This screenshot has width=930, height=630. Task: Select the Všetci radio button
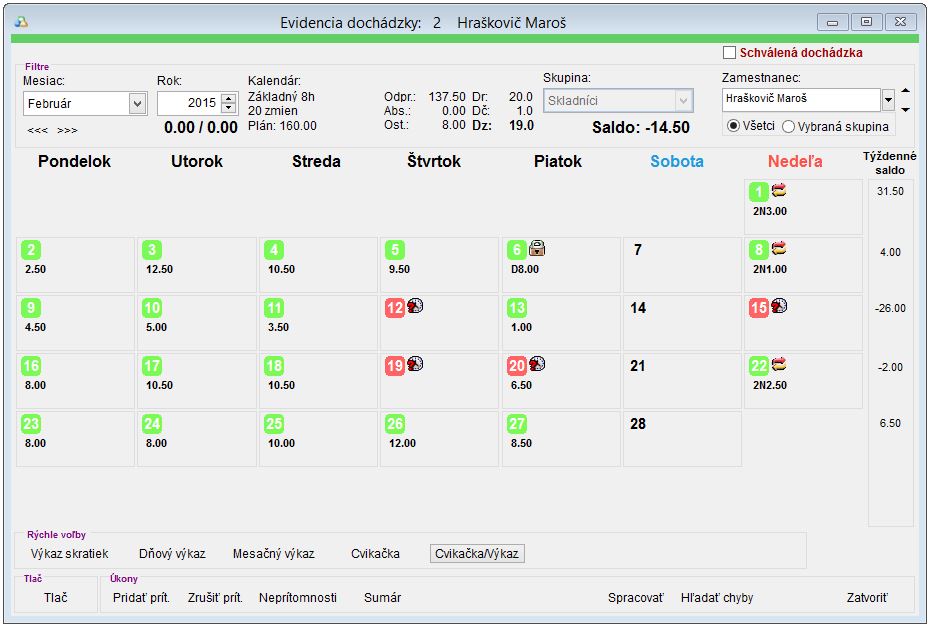tap(733, 126)
